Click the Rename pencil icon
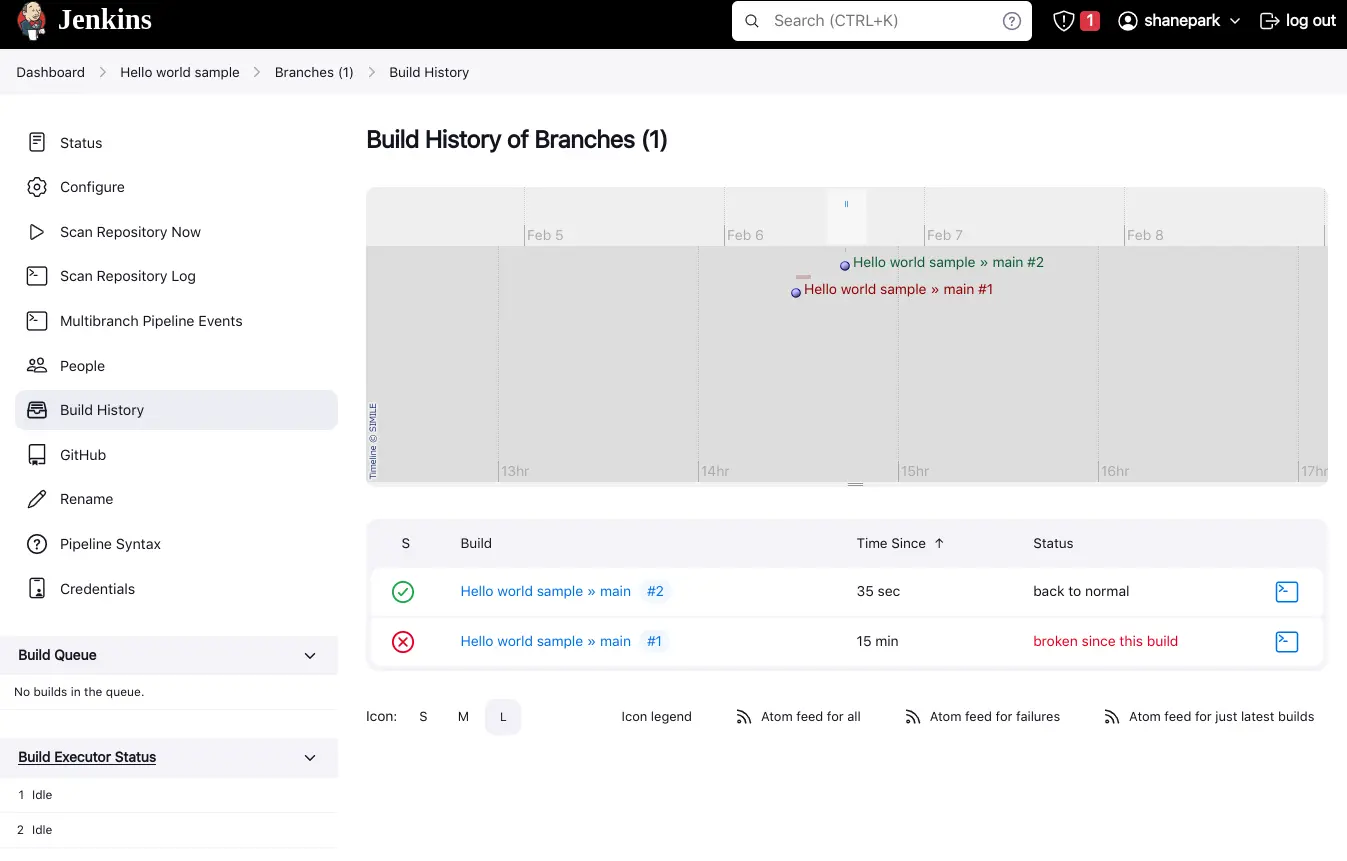The image size is (1347, 861). (x=37, y=499)
